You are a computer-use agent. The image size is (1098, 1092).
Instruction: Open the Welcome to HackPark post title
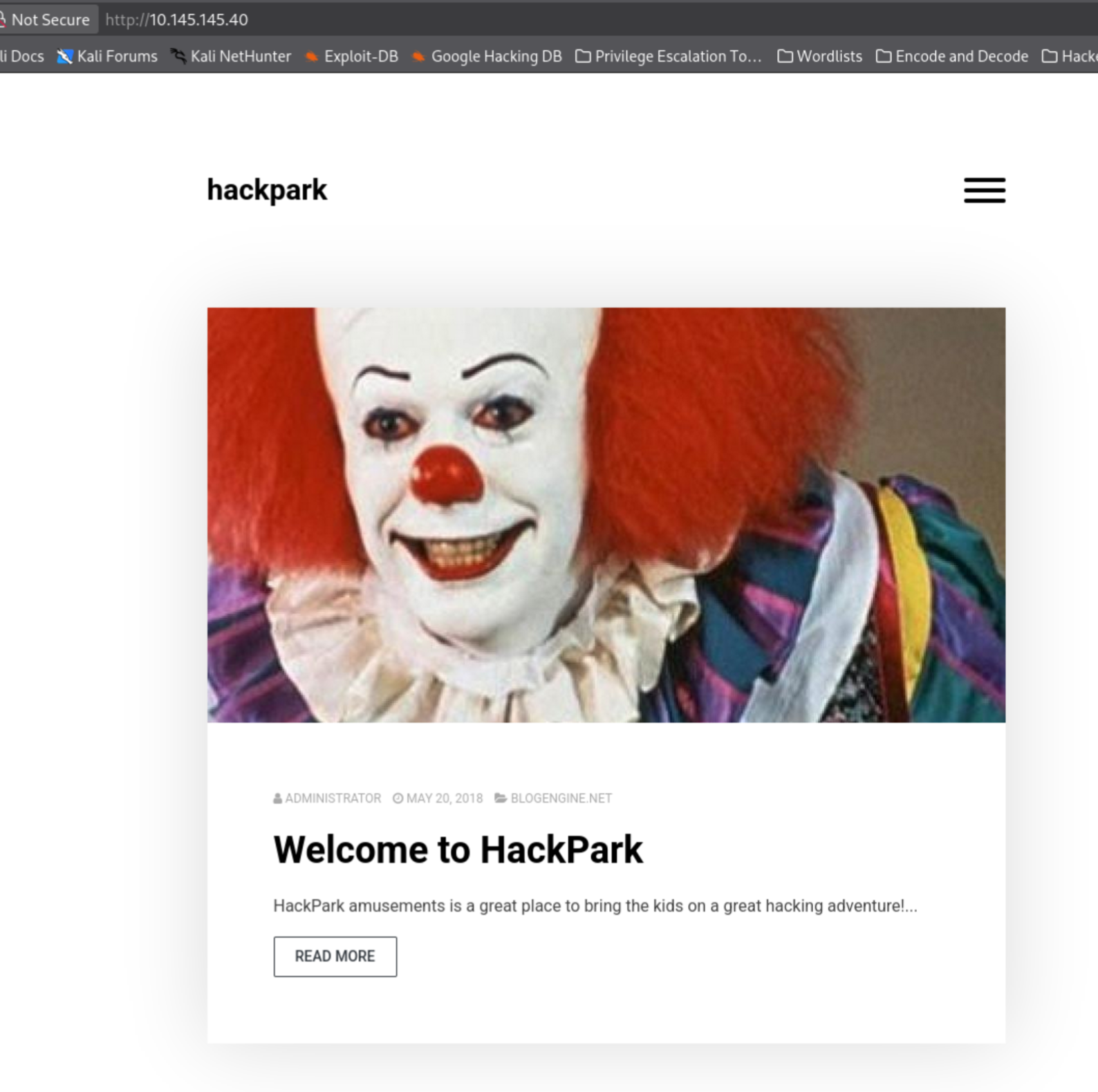pyautogui.click(x=458, y=849)
